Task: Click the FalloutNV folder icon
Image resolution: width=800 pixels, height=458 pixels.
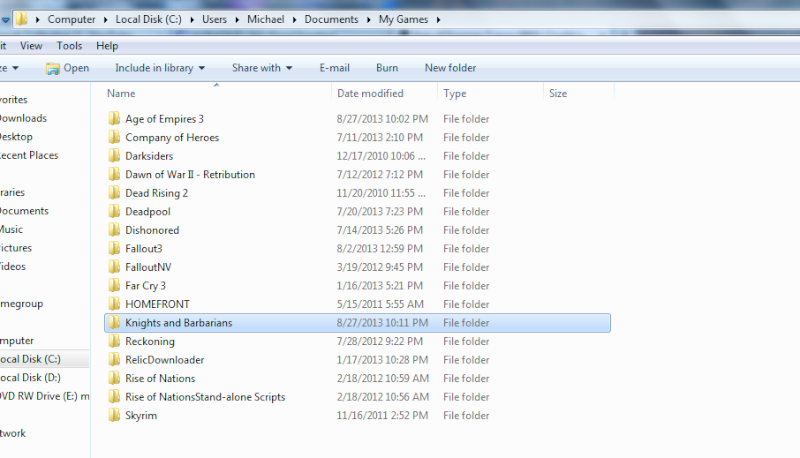Action: tap(114, 267)
